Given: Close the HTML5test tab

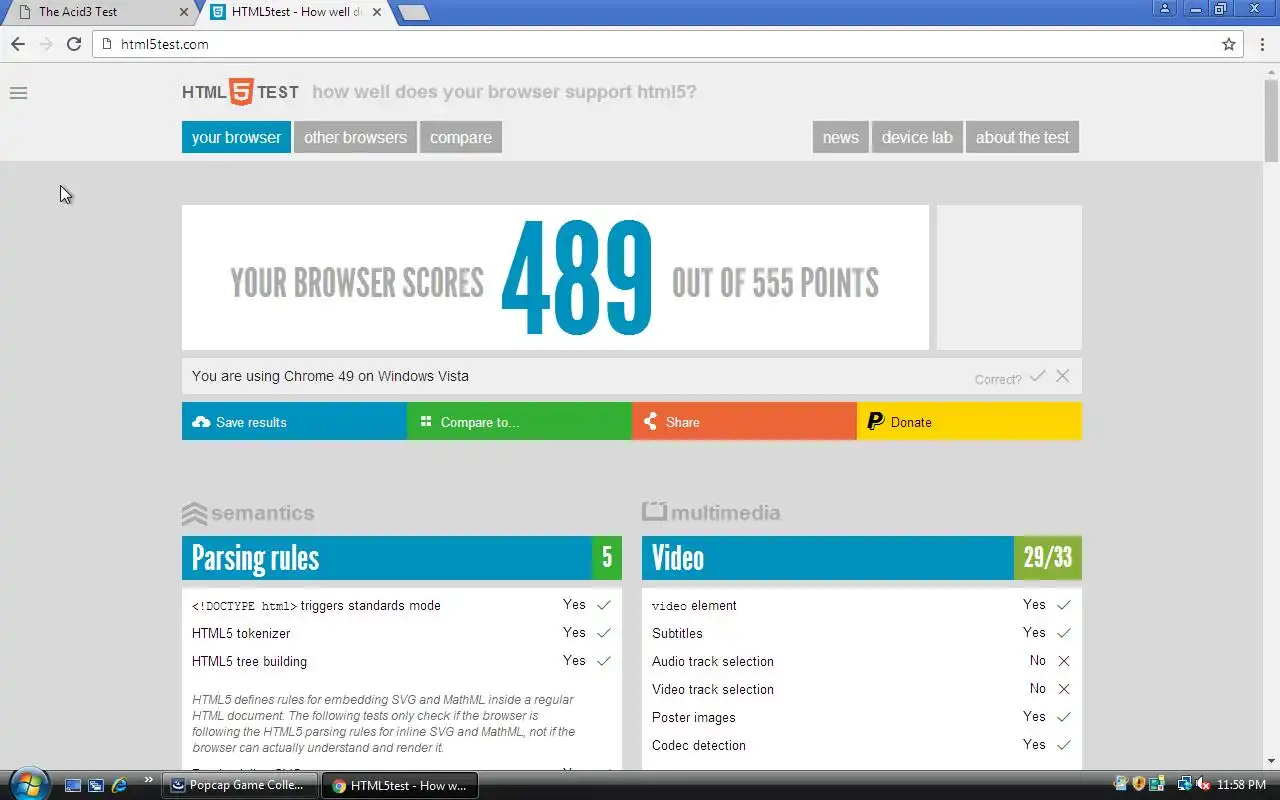Looking at the screenshot, I should (x=377, y=12).
